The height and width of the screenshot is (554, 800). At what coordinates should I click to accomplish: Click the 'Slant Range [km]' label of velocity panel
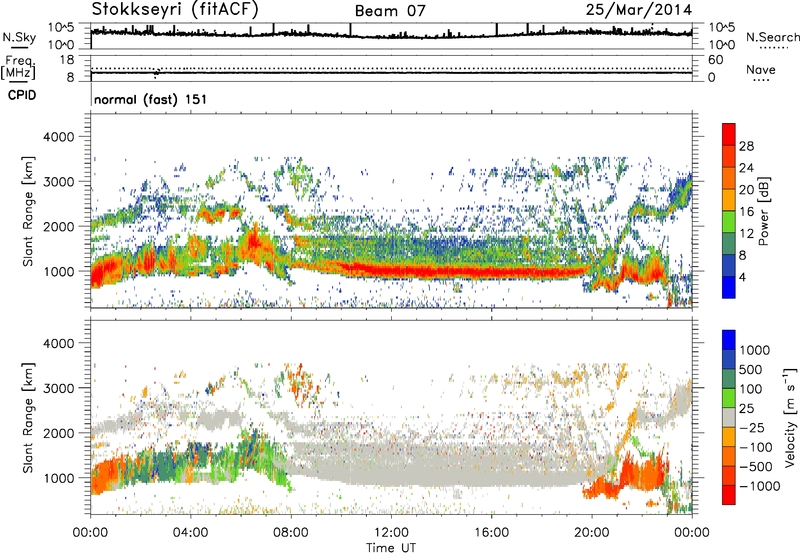(28, 418)
